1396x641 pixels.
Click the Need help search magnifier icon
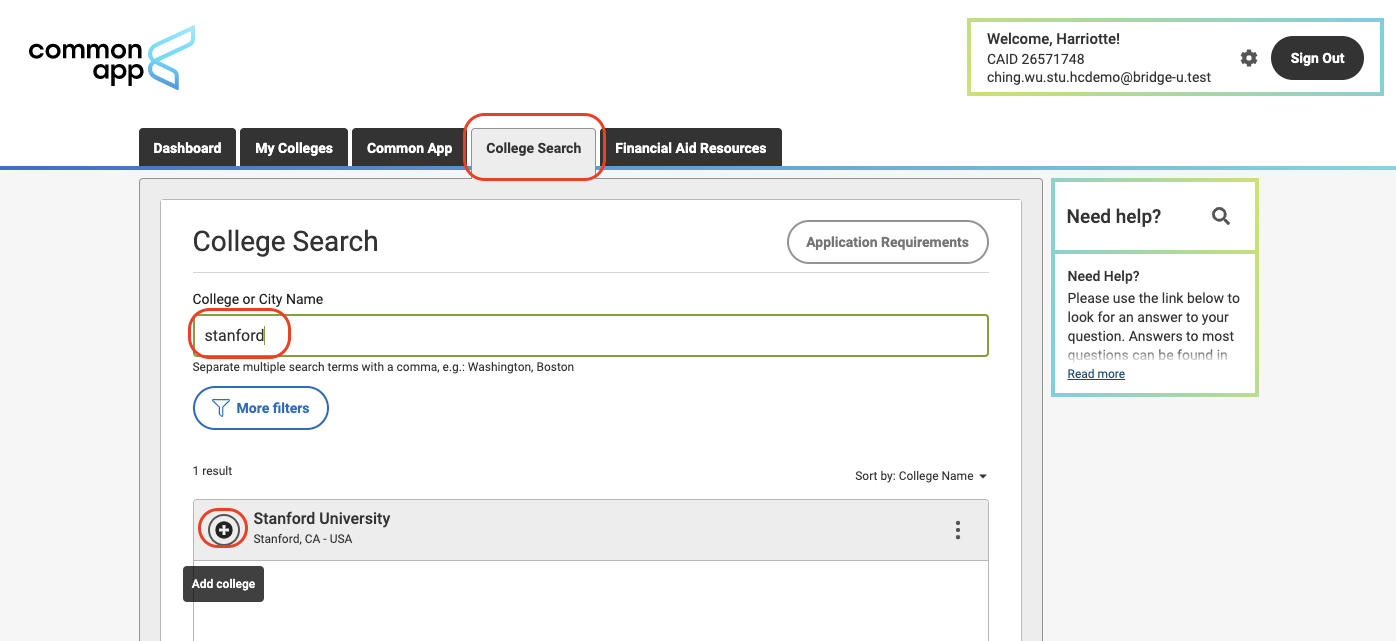1221,216
